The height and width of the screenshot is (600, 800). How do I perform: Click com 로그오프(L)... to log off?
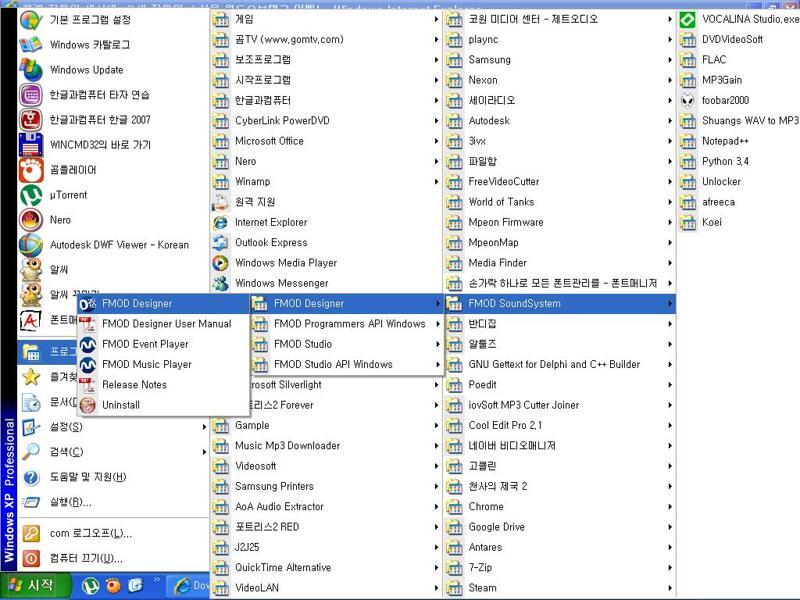pyautogui.click(x=113, y=533)
